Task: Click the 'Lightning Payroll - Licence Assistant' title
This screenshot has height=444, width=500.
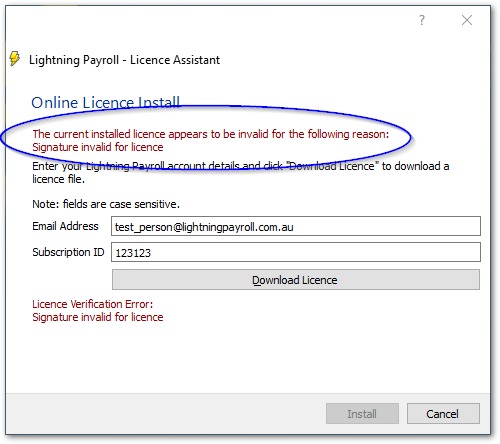Action: click(124, 60)
